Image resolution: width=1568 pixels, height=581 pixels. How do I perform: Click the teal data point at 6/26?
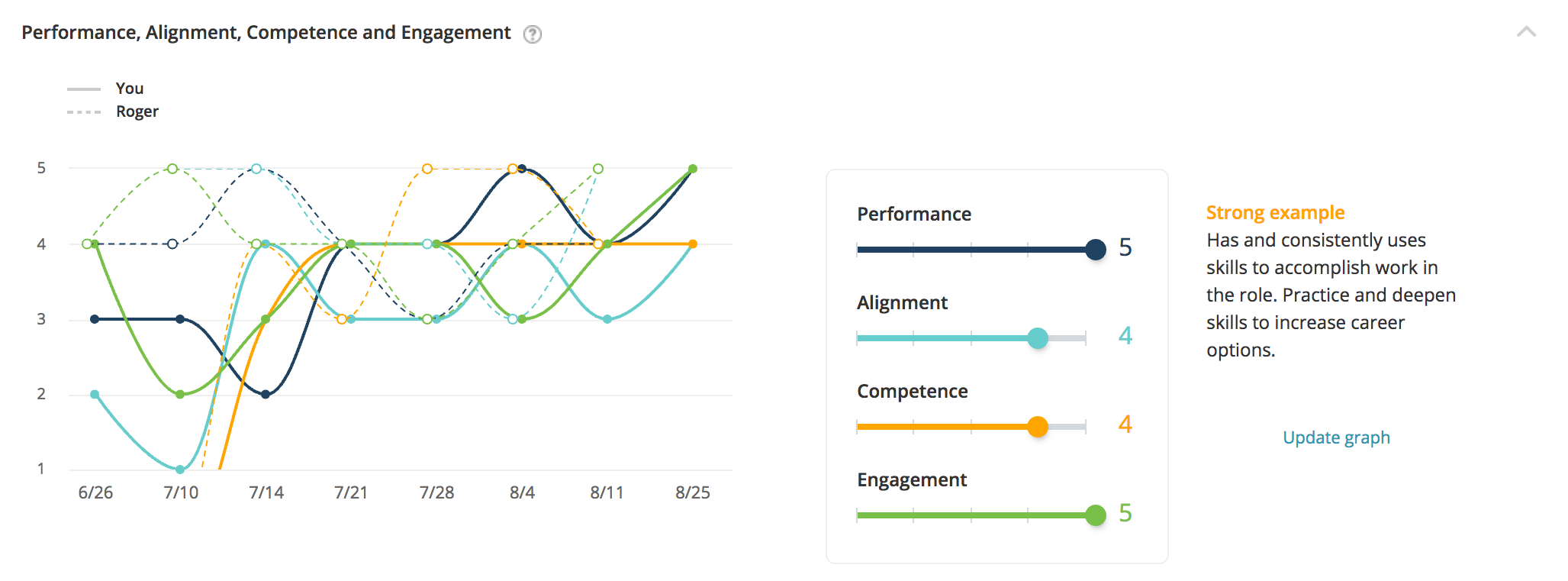95,394
